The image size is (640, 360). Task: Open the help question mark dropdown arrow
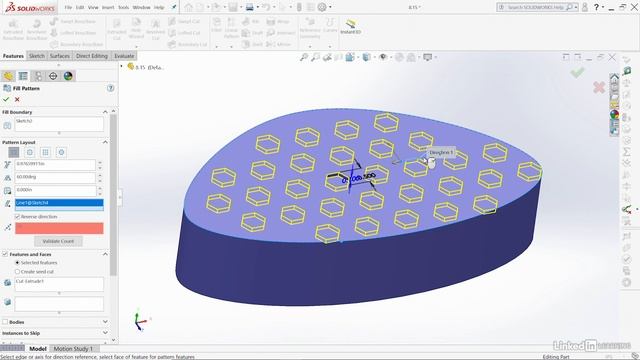coord(603,7)
